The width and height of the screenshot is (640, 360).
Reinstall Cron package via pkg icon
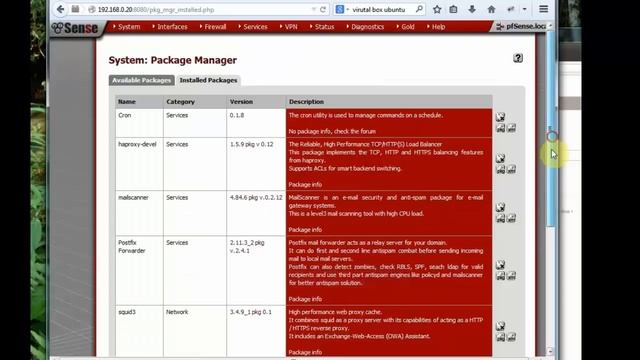pyautogui.click(x=501, y=128)
